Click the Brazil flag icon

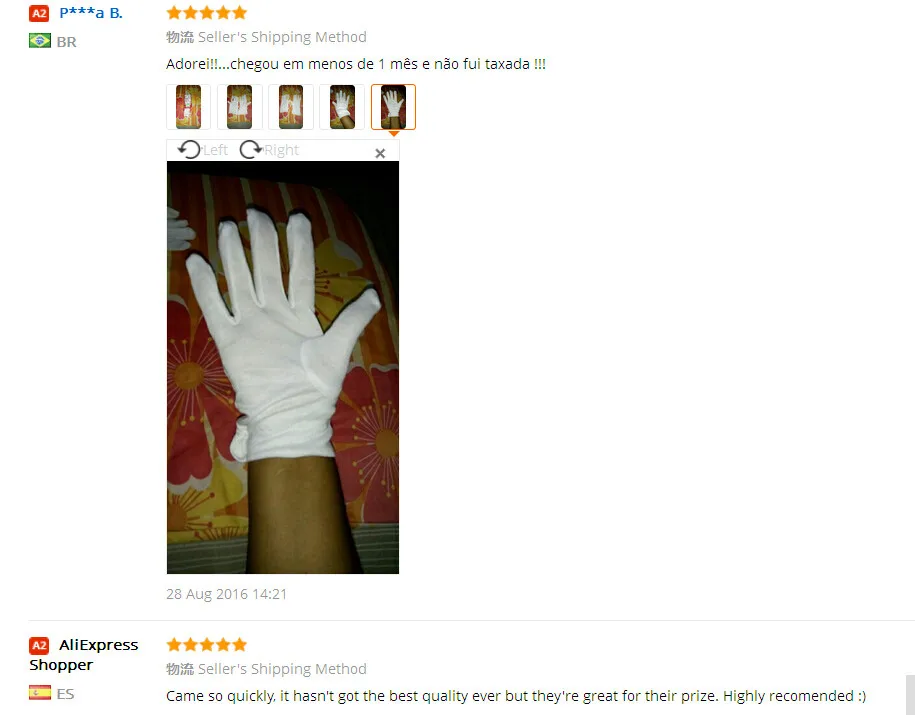click(x=40, y=41)
